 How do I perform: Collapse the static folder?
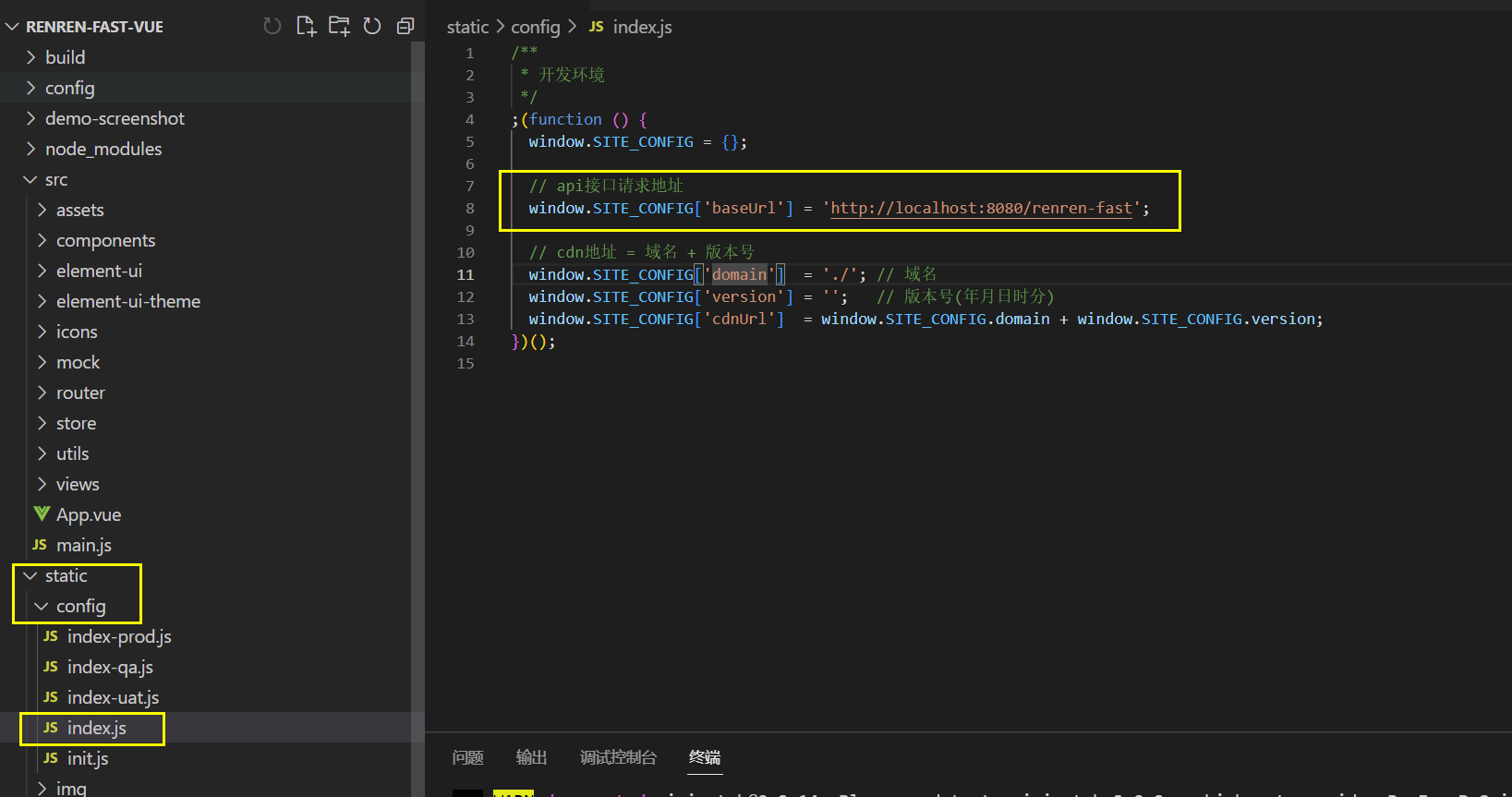30,575
